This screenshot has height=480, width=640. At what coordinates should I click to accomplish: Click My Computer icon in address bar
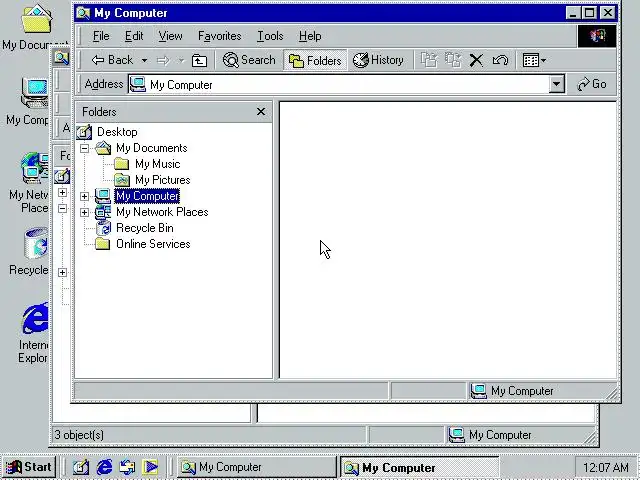pyautogui.click(x=138, y=84)
